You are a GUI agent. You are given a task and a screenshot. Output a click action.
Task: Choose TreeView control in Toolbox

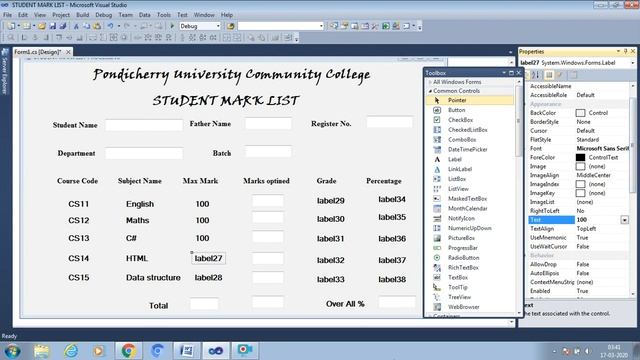coord(459,297)
